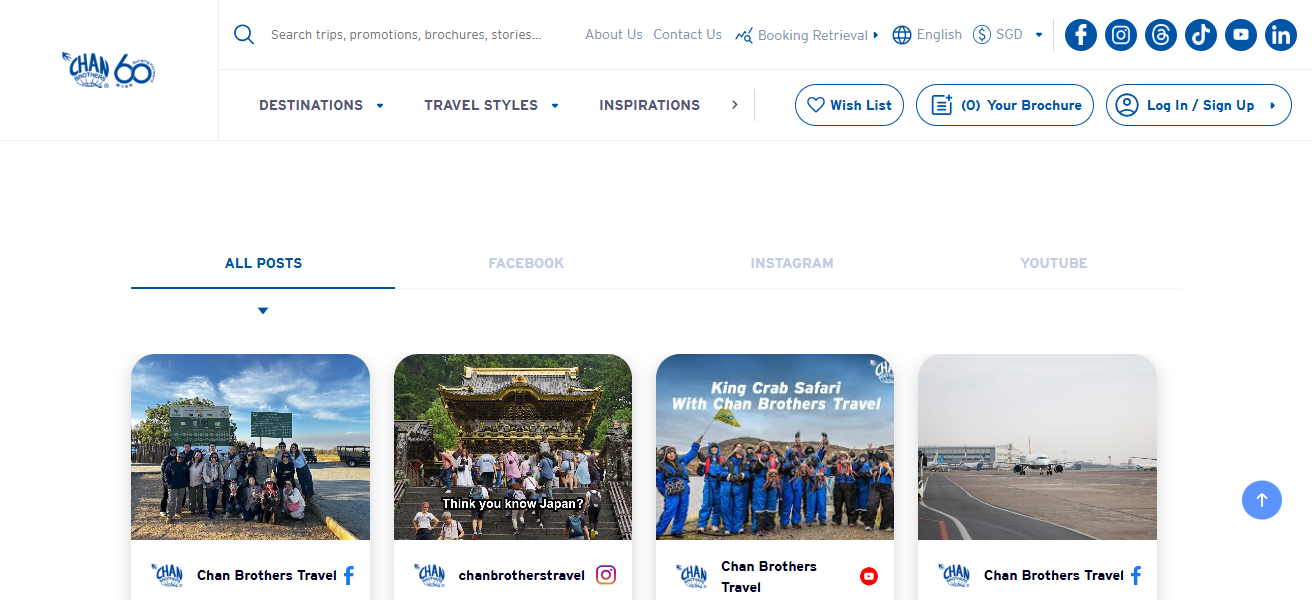Switch to the FACEBOOK posts tab

(526, 263)
